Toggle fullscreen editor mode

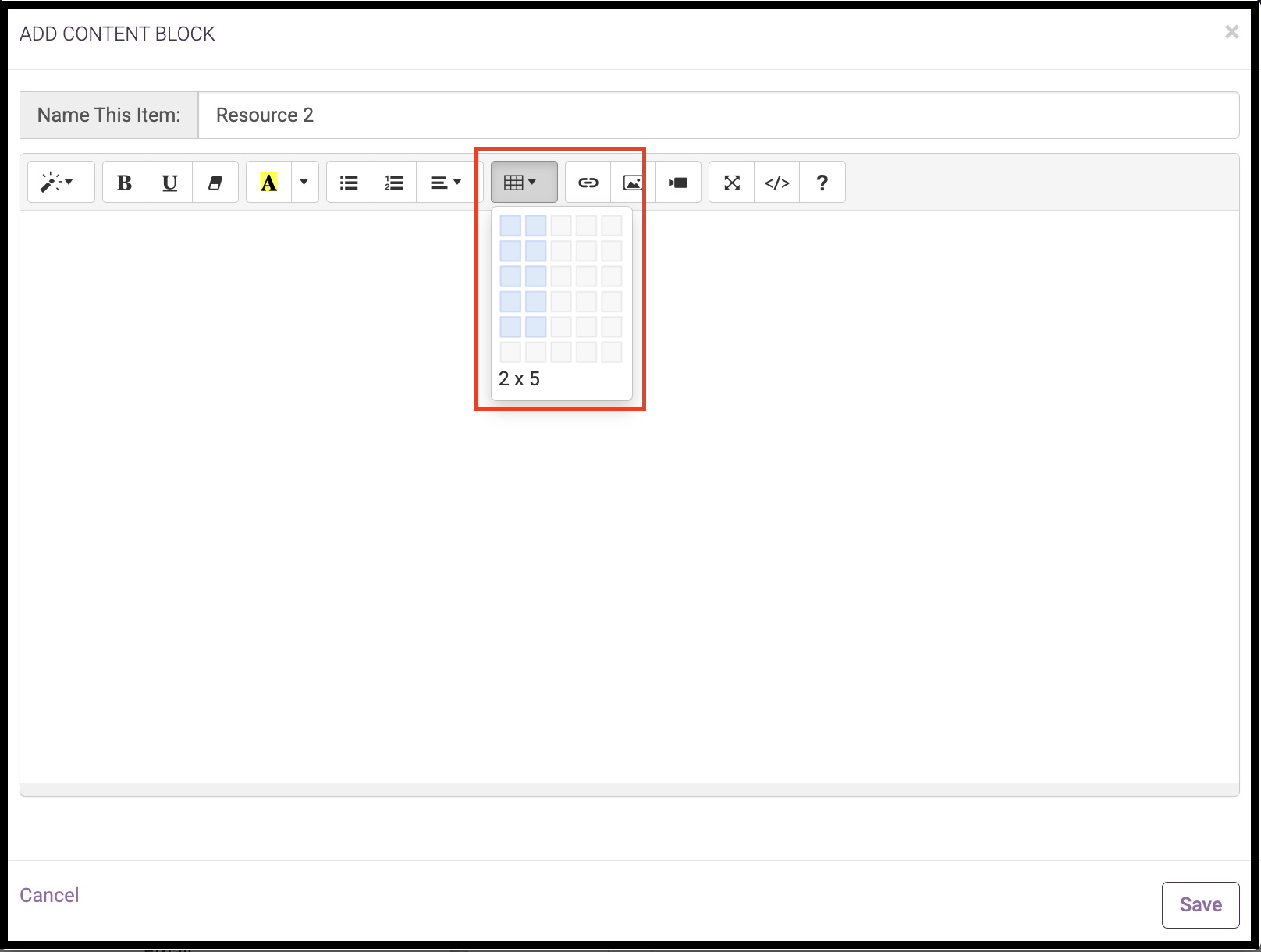click(x=731, y=182)
